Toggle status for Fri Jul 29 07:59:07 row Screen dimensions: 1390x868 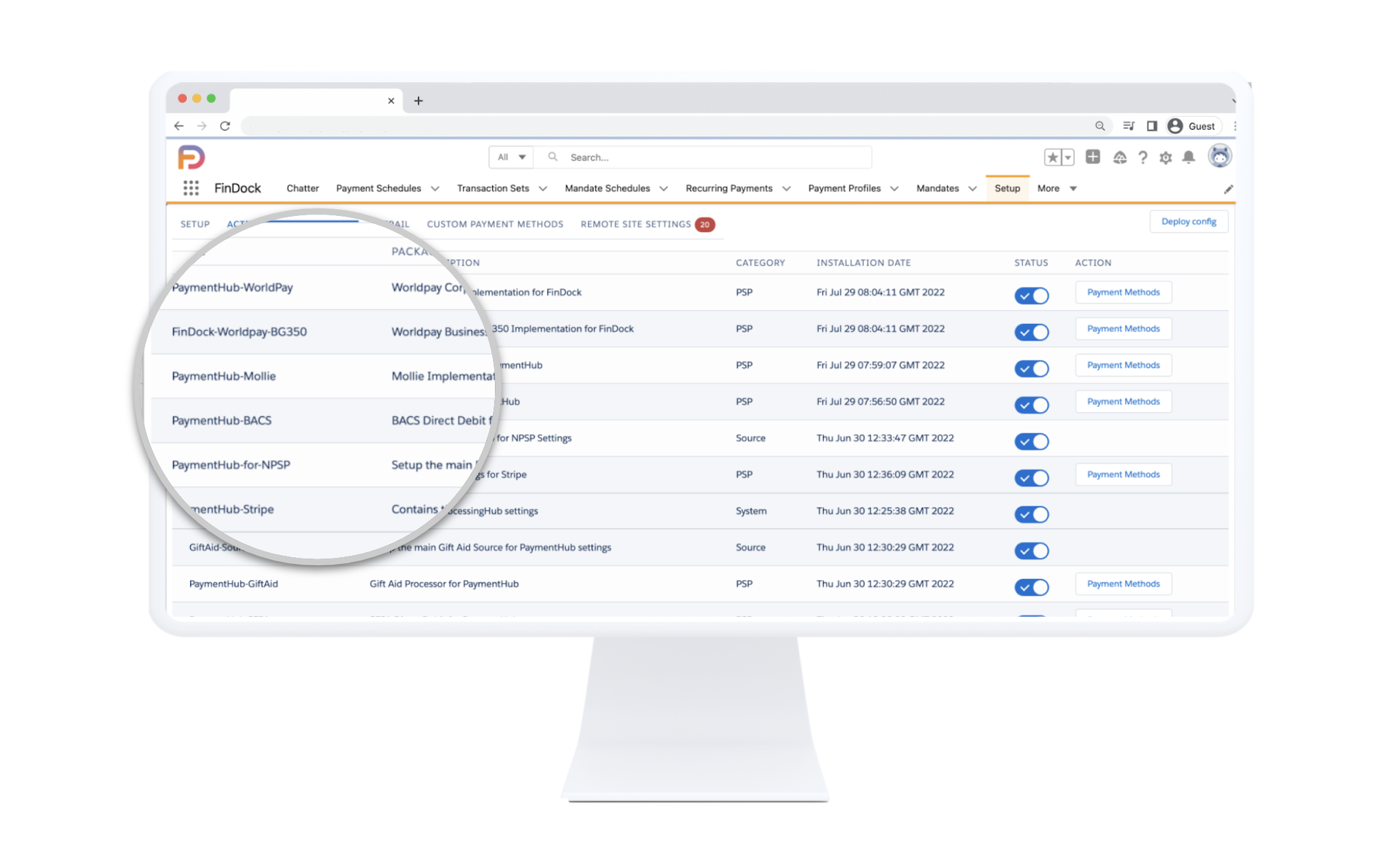[x=1032, y=368]
